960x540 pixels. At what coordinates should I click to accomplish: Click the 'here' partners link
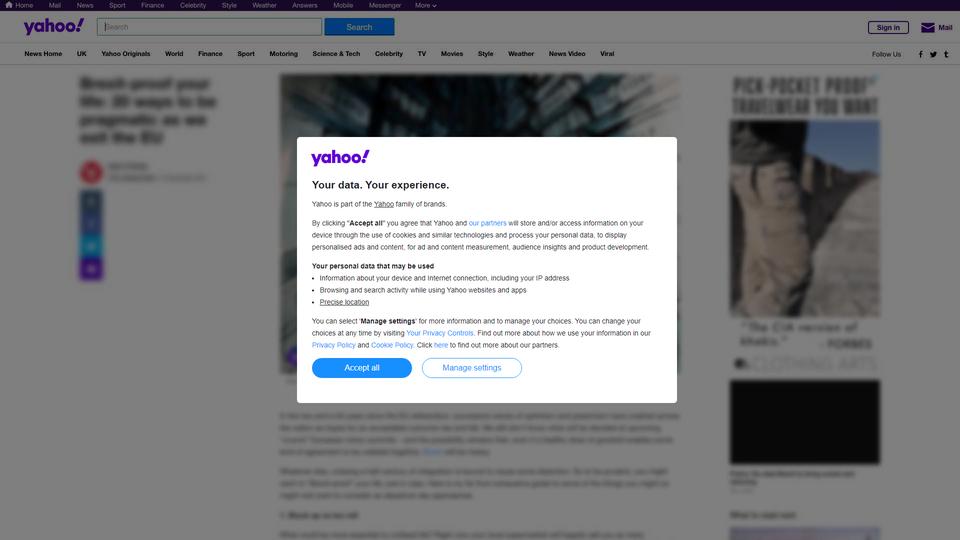441,345
